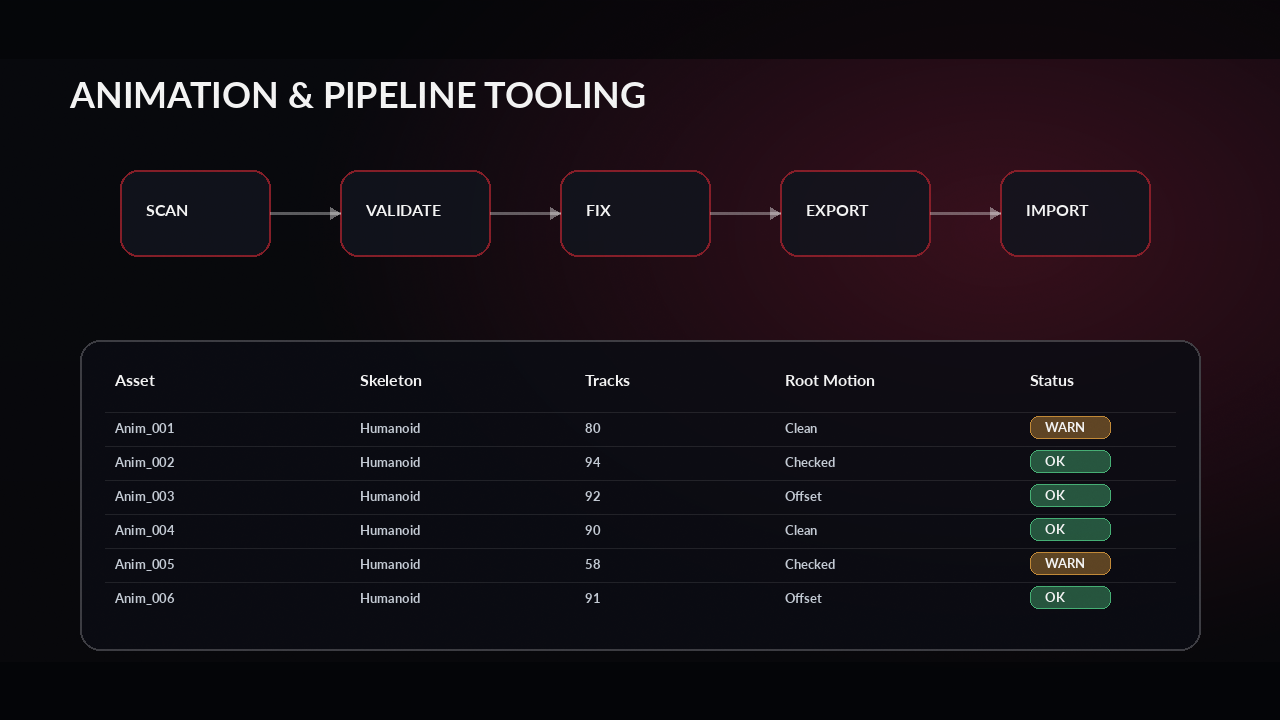Select the IMPORT pipeline step

point(1075,213)
